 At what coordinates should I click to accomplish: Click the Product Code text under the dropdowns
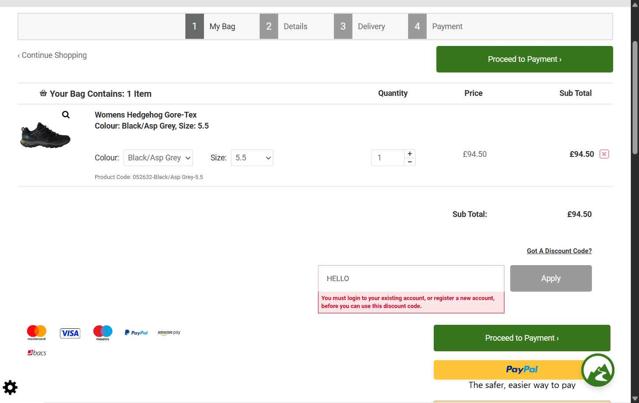(149, 177)
